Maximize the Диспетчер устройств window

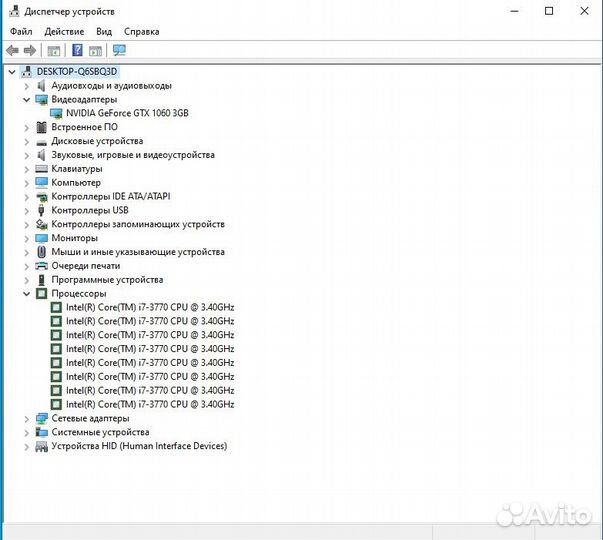549,11
